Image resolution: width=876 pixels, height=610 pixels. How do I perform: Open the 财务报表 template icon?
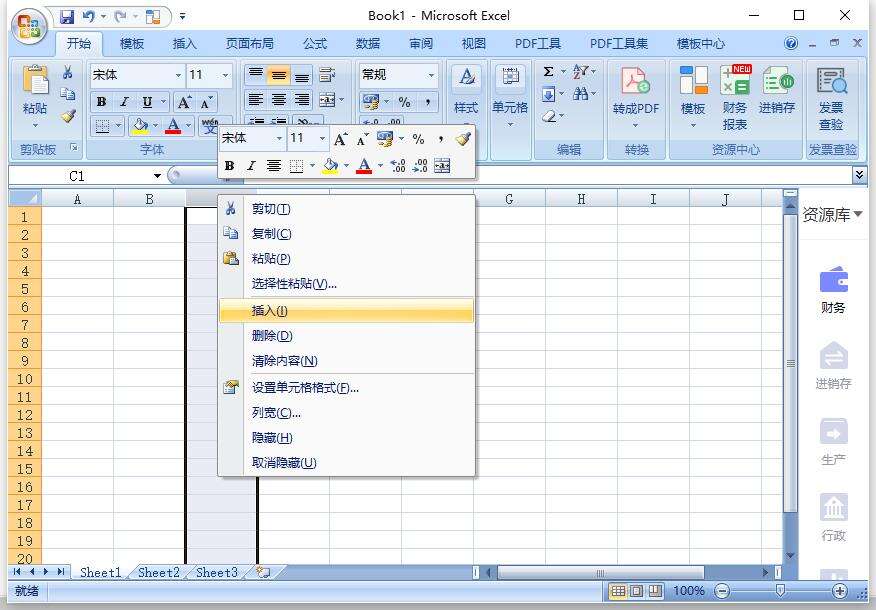735,80
